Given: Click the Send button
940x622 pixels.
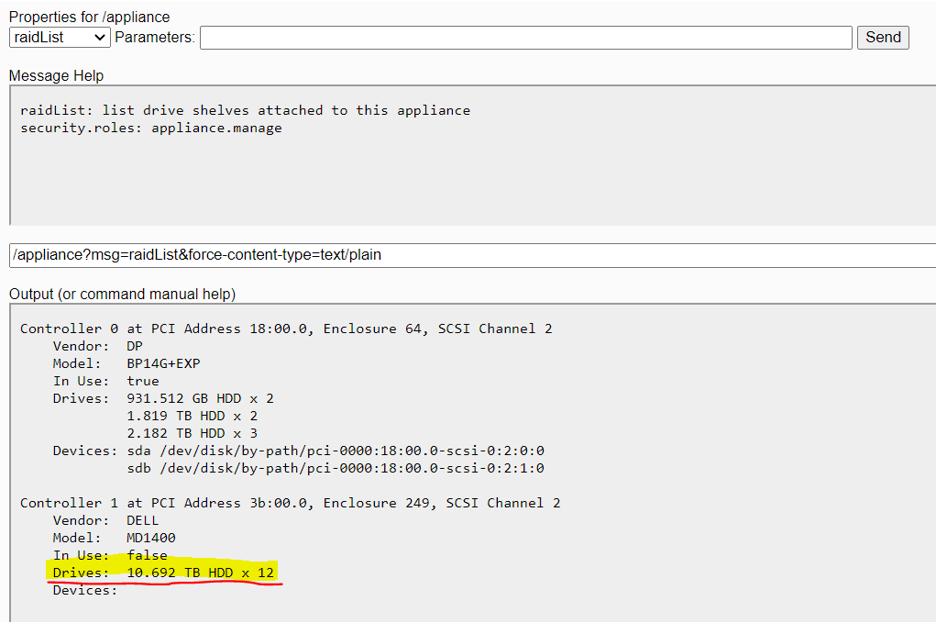Looking at the screenshot, I should coord(882,37).
